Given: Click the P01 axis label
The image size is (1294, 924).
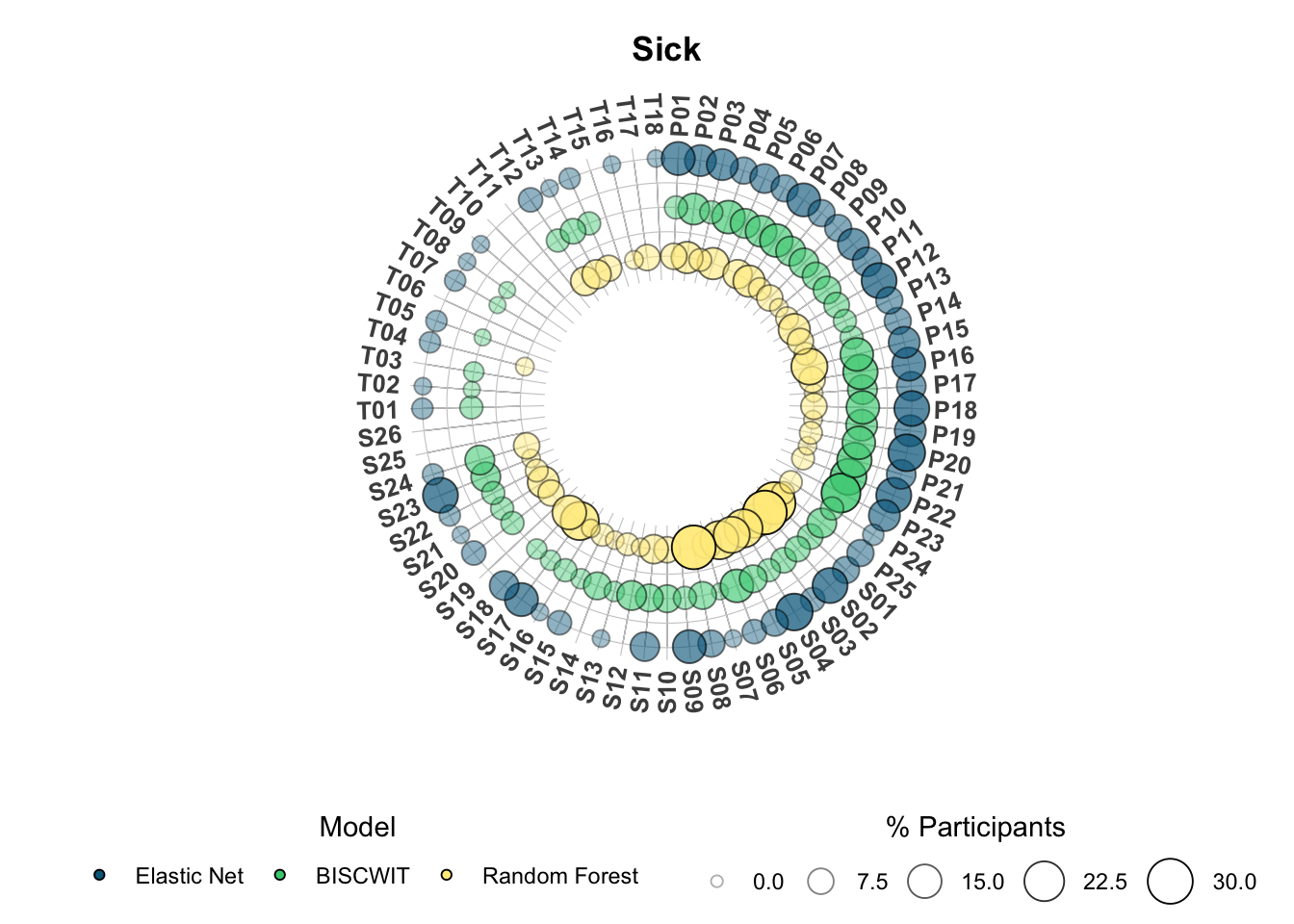Looking at the screenshot, I should click(680, 115).
